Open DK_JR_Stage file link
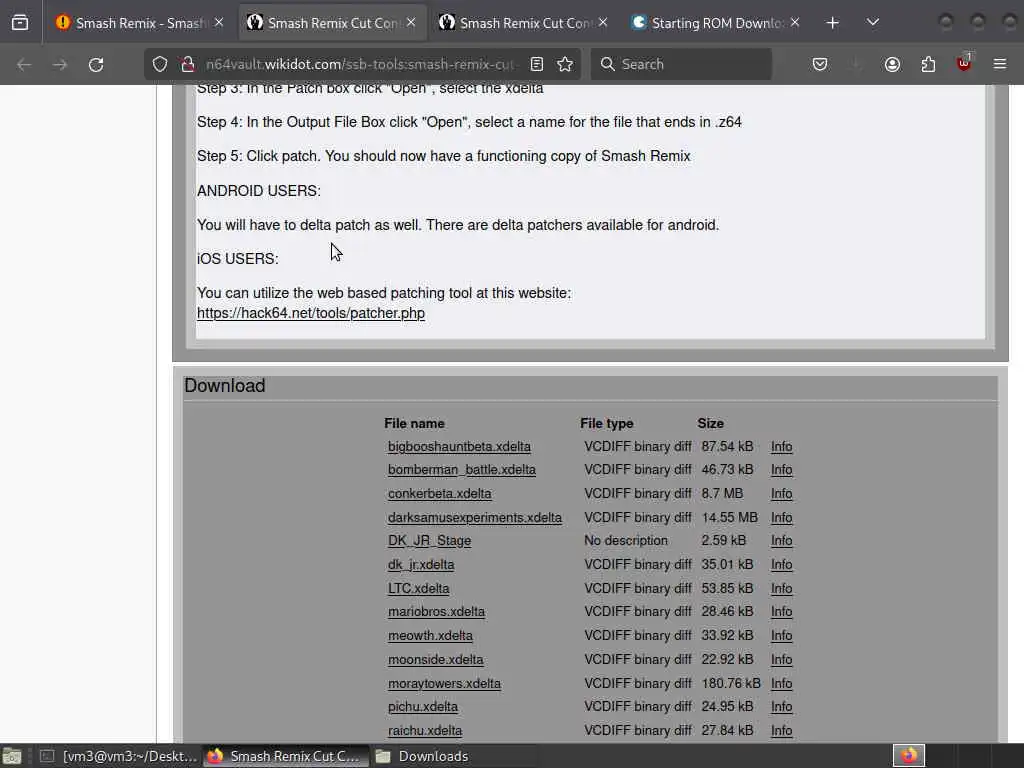The image size is (1024, 768). pyautogui.click(x=429, y=541)
